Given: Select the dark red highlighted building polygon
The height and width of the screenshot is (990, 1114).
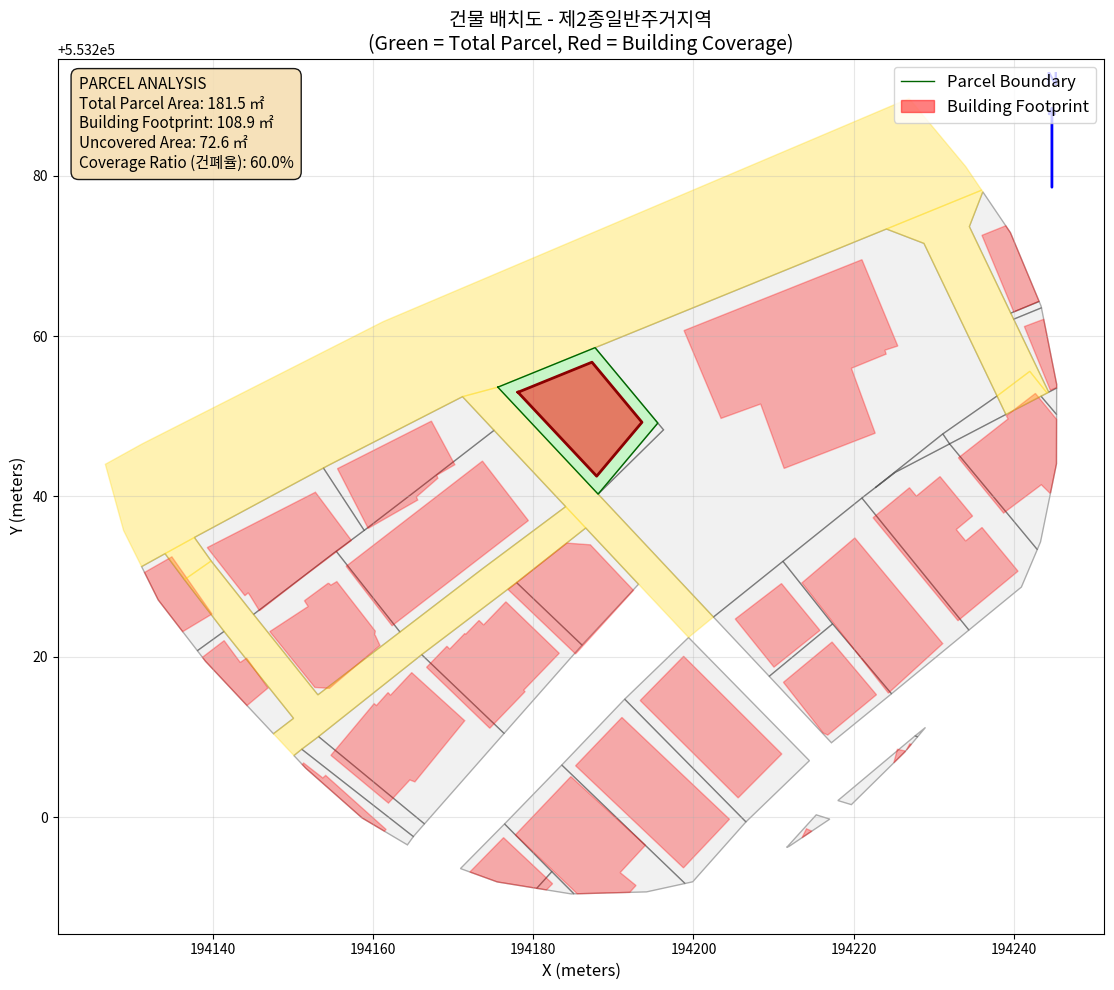Looking at the screenshot, I should (x=581, y=417).
